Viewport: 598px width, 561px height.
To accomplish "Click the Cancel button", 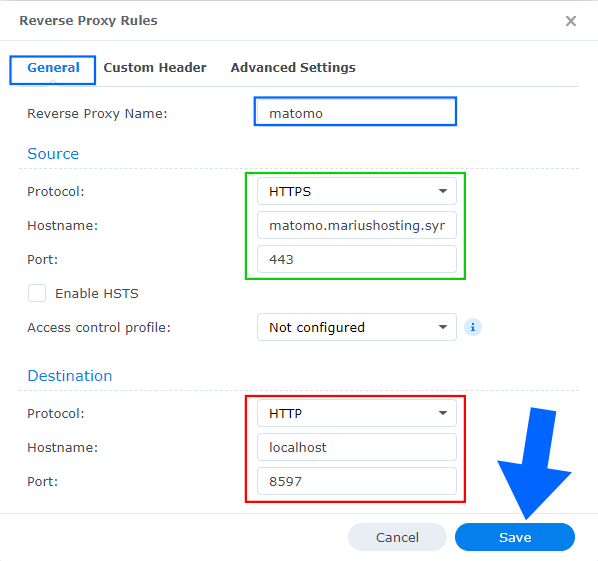I will click(397, 537).
